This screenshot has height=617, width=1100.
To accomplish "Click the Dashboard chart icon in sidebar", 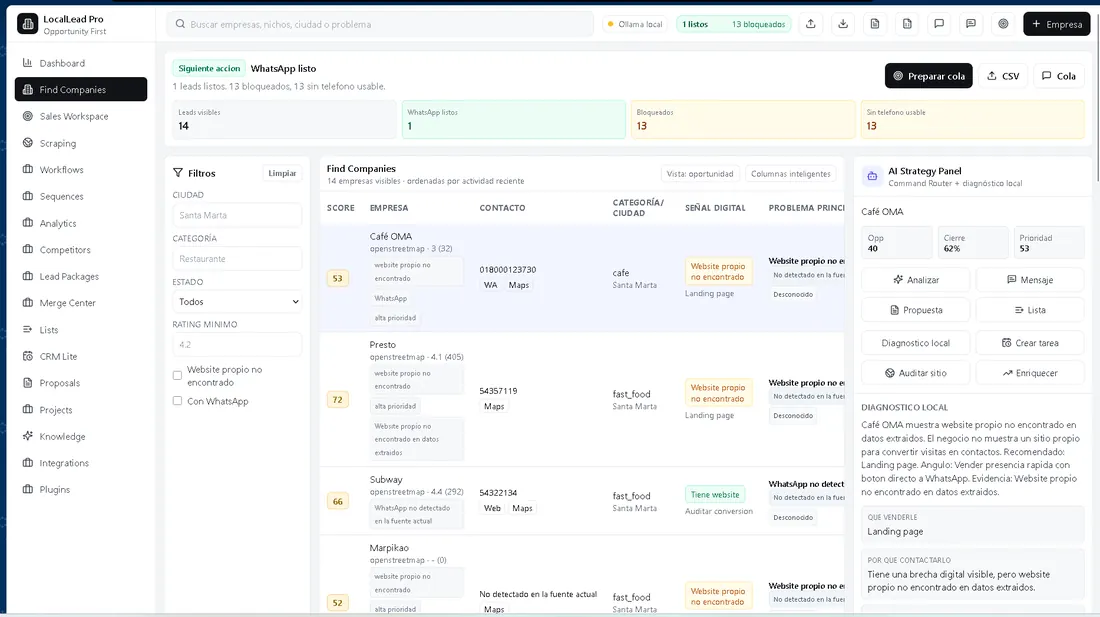I will point(27,62).
